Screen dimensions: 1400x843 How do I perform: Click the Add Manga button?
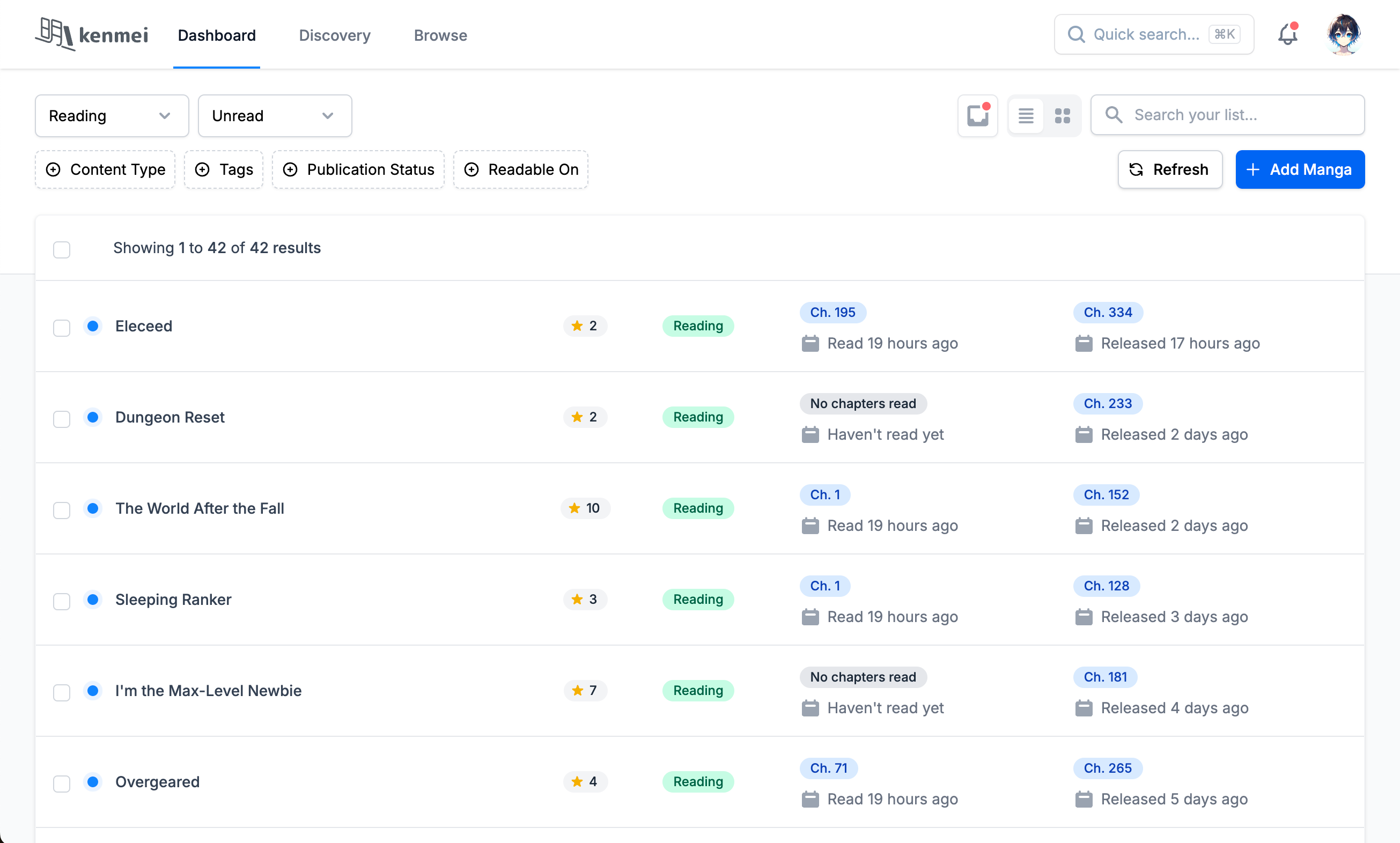tap(1300, 170)
